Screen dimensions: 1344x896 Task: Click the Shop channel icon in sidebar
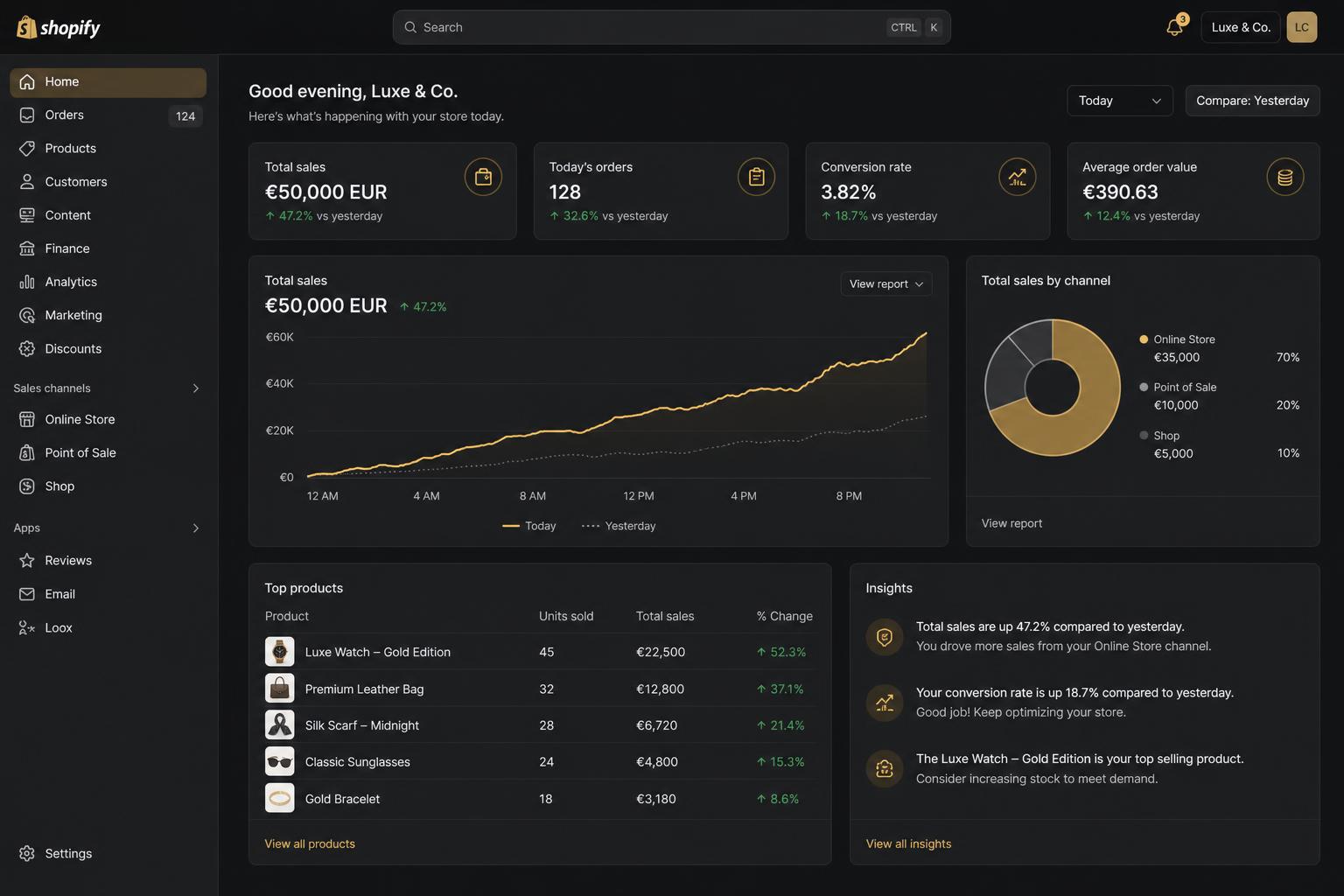[x=27, y=486]
